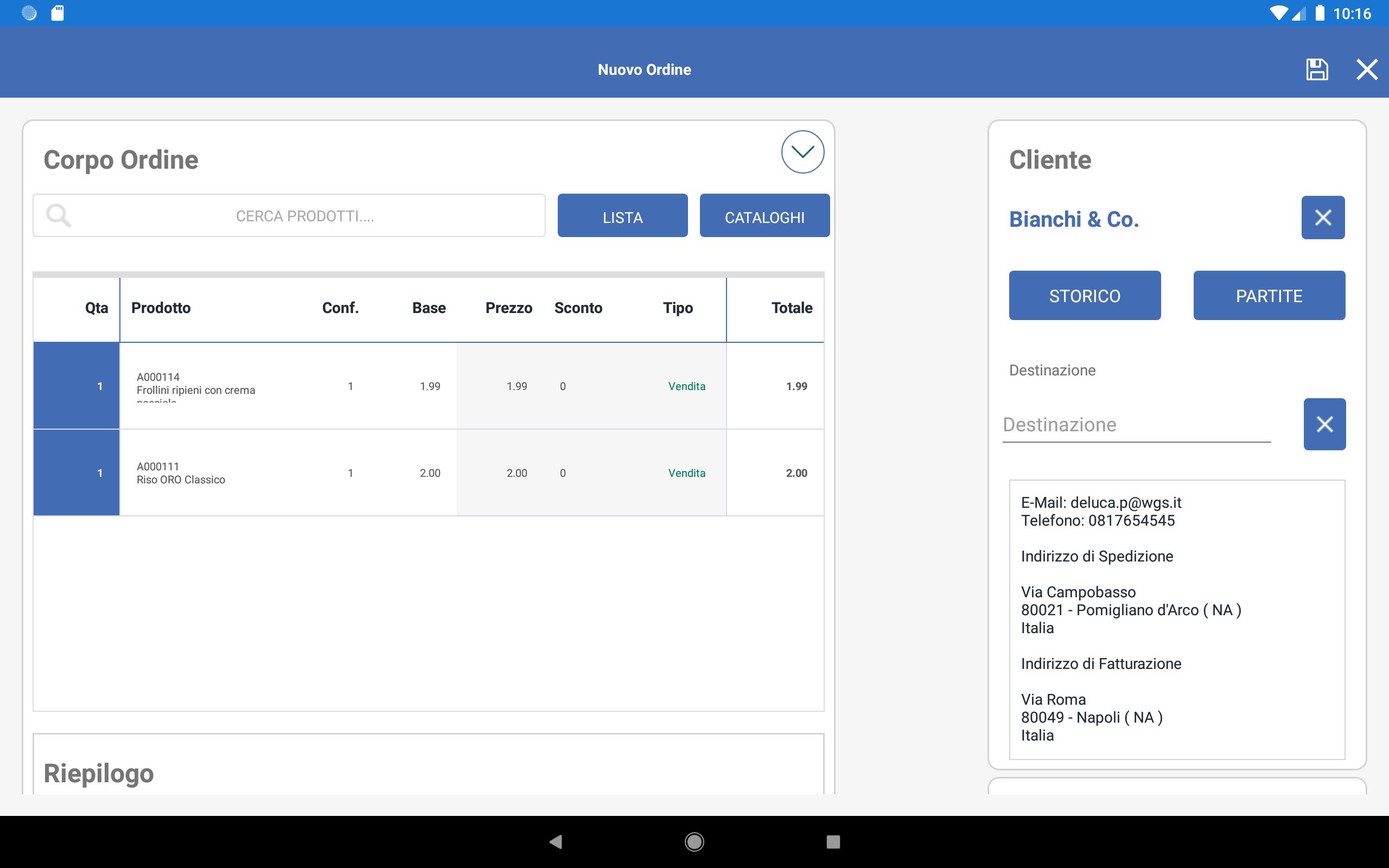Click the E-Mail deluca.p@wgs.it line

click(1101, 502)
